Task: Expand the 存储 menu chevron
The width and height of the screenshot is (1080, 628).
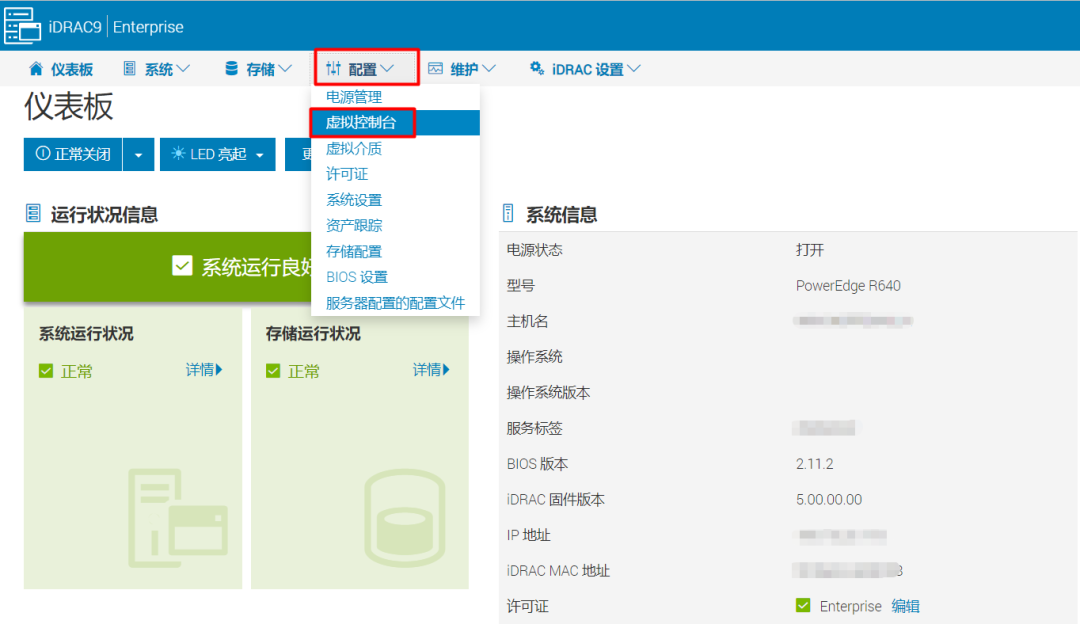Action: click(x=285, y=69)
